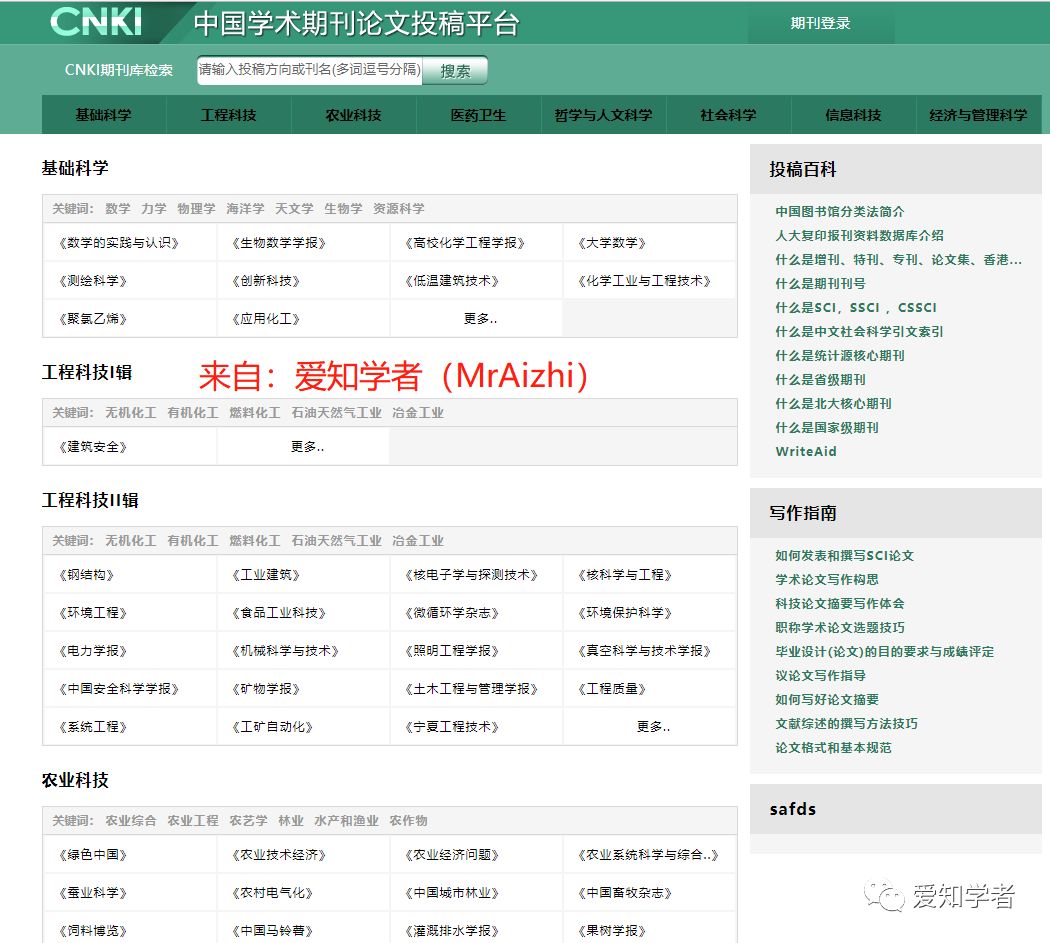Open journal 《蚕业科学》
The height and width of the screenshot is (943, 1050).
click(x=93, y=894)
